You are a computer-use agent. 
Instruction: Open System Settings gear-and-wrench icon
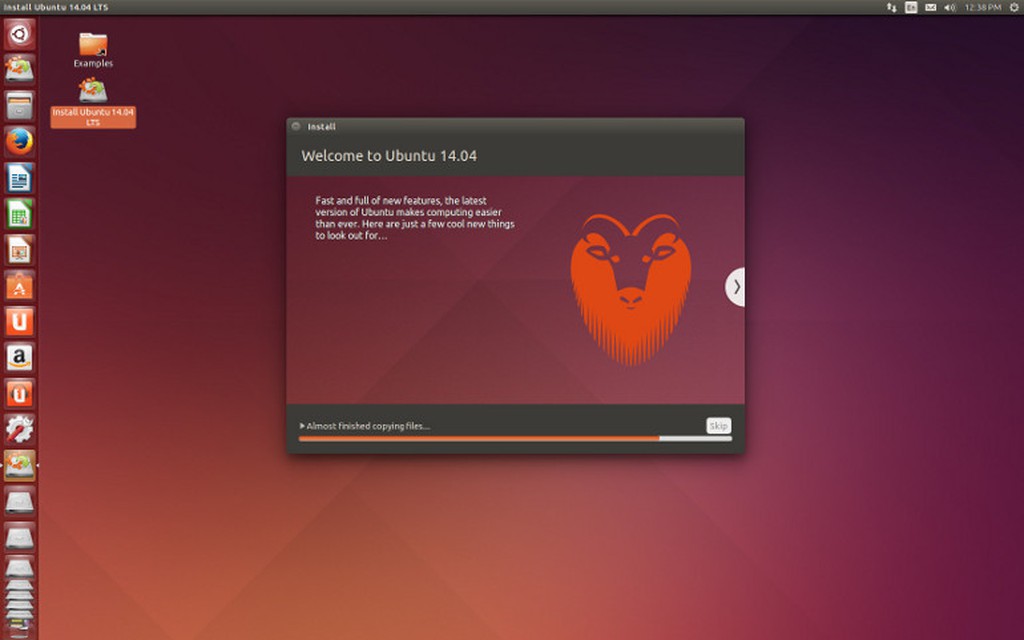(x=19, y=429)
